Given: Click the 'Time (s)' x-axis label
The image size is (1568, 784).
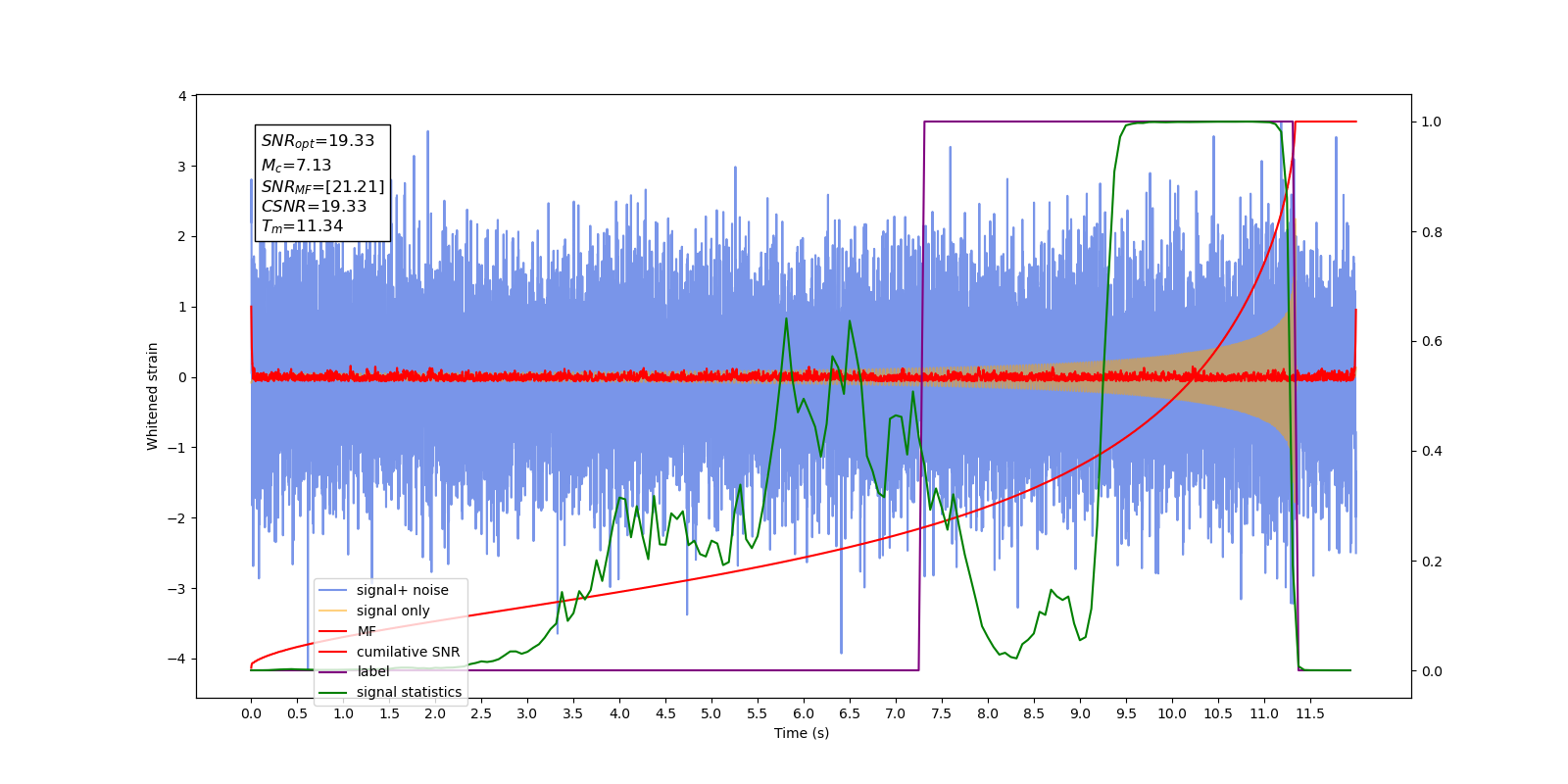Looking at the screenshot, I should 802,733.
